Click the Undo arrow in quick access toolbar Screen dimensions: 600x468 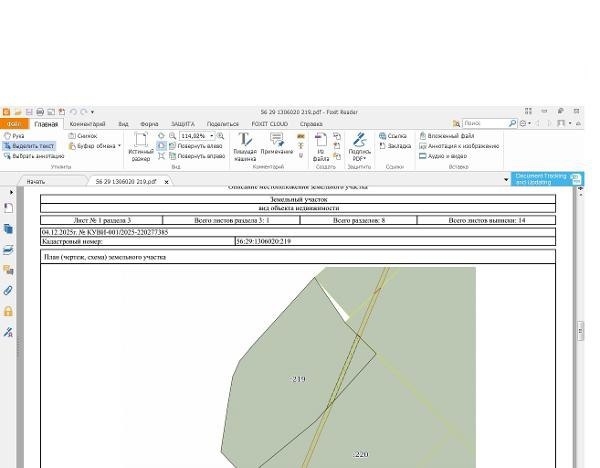73,112
